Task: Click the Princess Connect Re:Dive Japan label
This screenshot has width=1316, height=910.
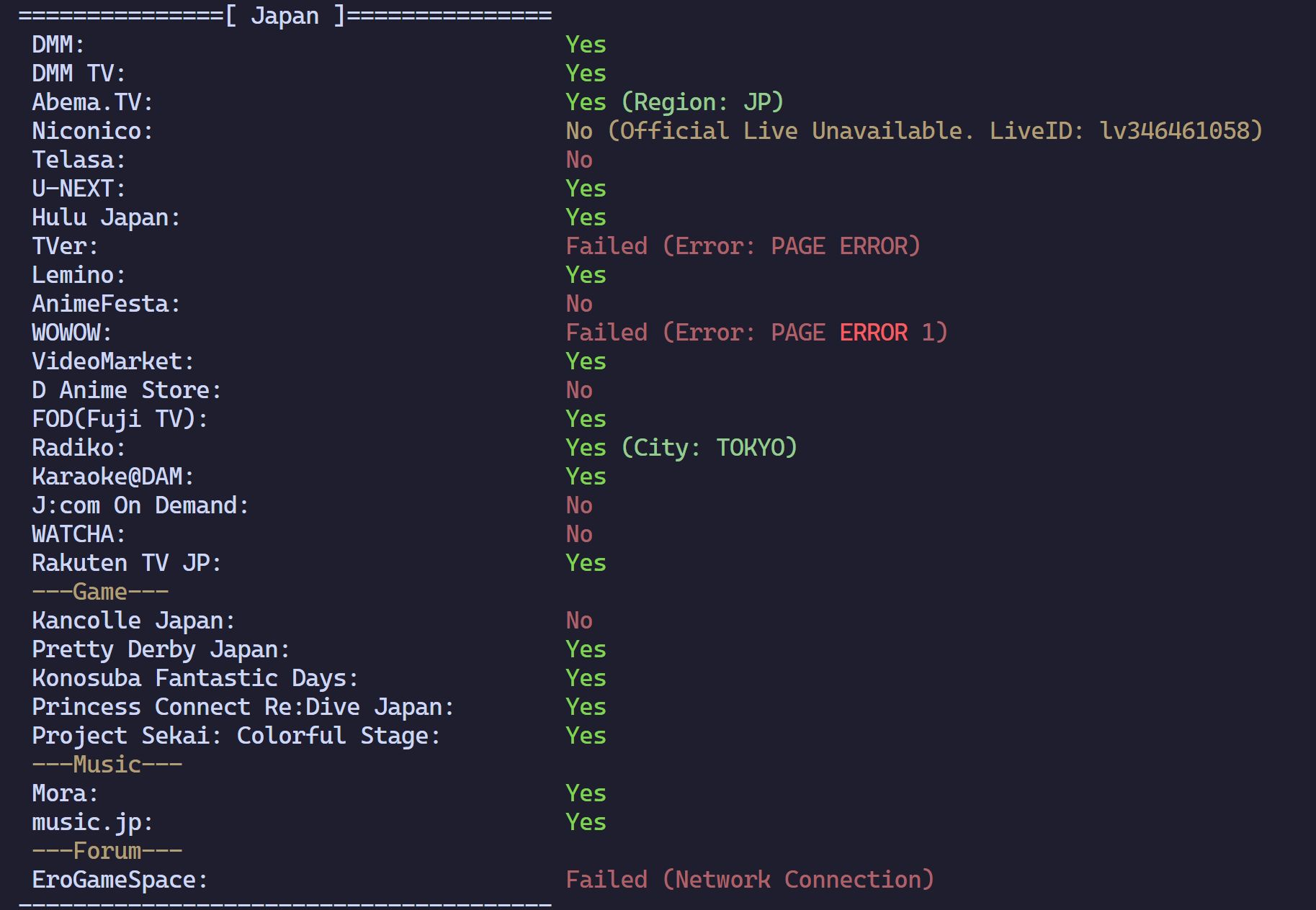Action: [243, 707]
